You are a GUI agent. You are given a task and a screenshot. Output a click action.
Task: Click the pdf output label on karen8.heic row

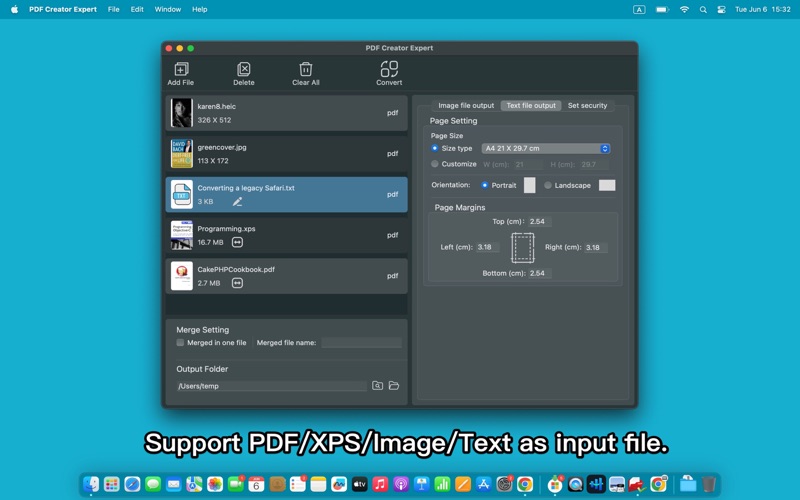pyautogui.click(x=392, y=113)
